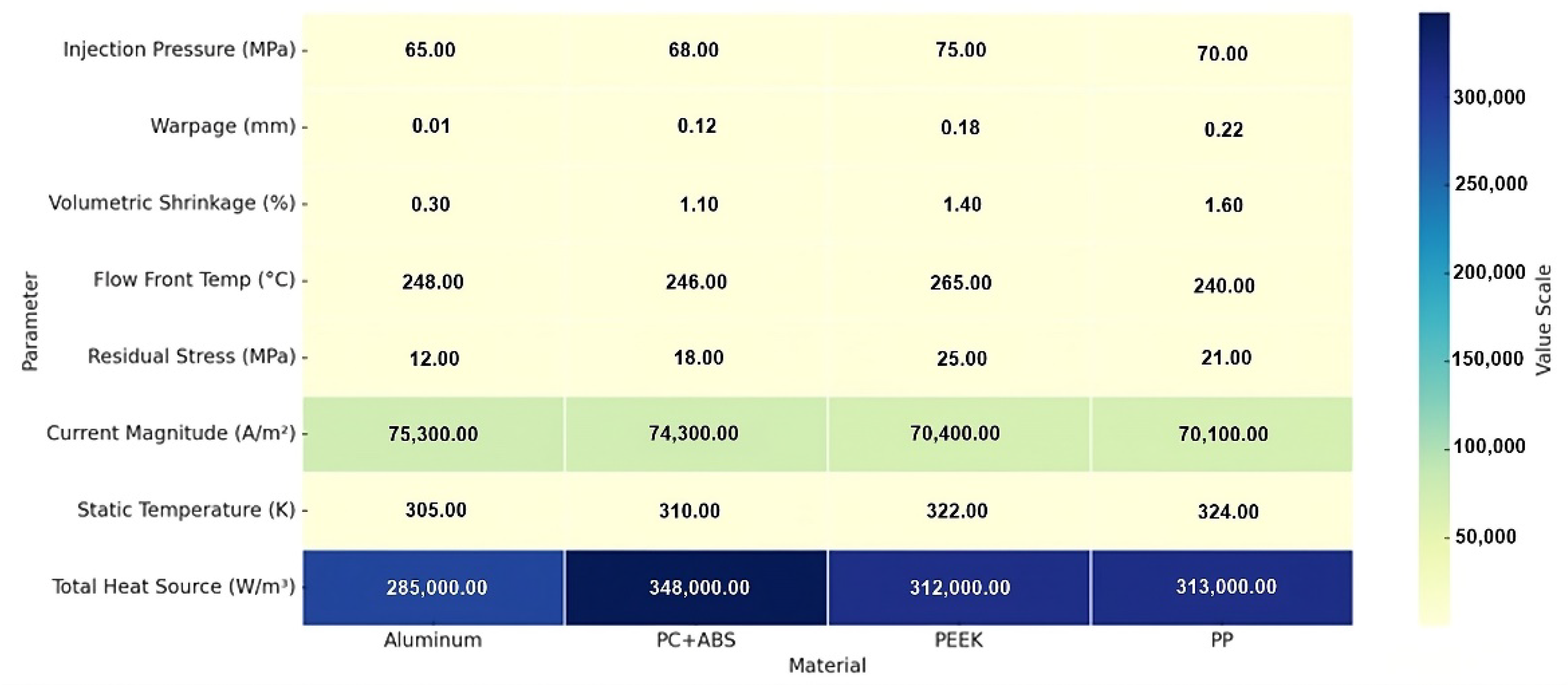Click the Aluminum column label
The width and height of the screenshot is (1568, 685).
[433, 640]
